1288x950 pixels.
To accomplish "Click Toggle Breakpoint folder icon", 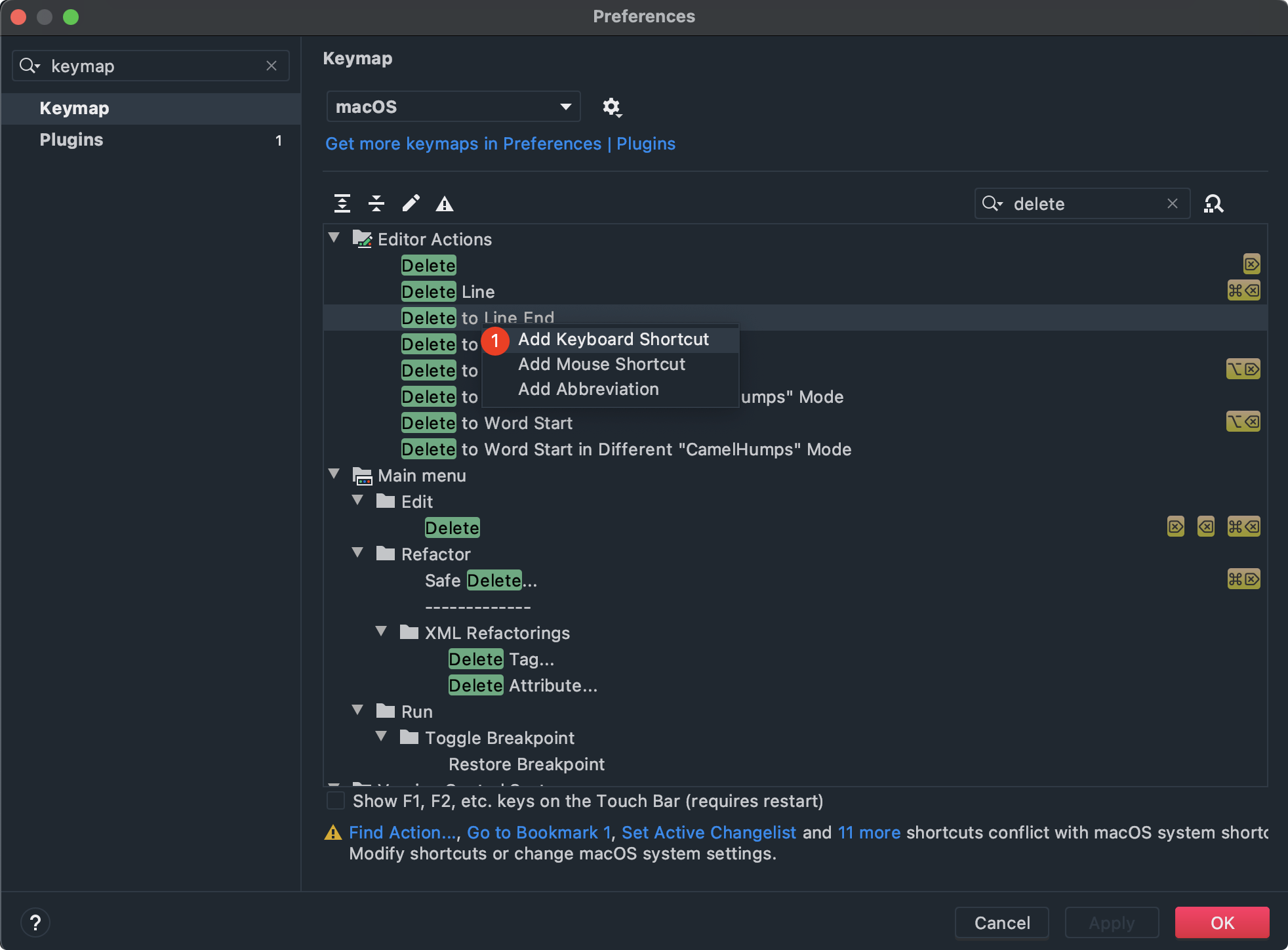I will (409, 737).
